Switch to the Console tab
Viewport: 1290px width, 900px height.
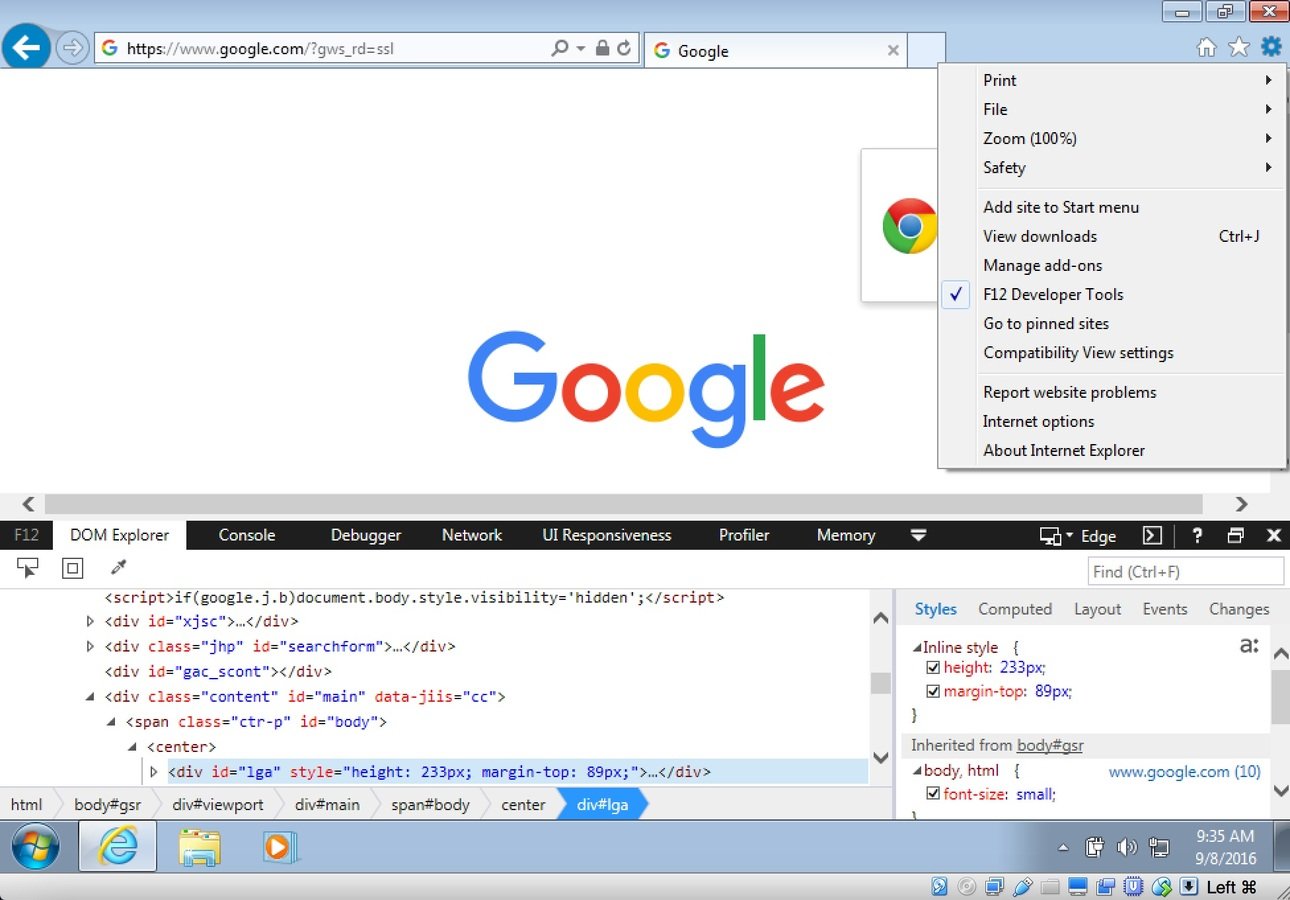[x=247, y=535]
